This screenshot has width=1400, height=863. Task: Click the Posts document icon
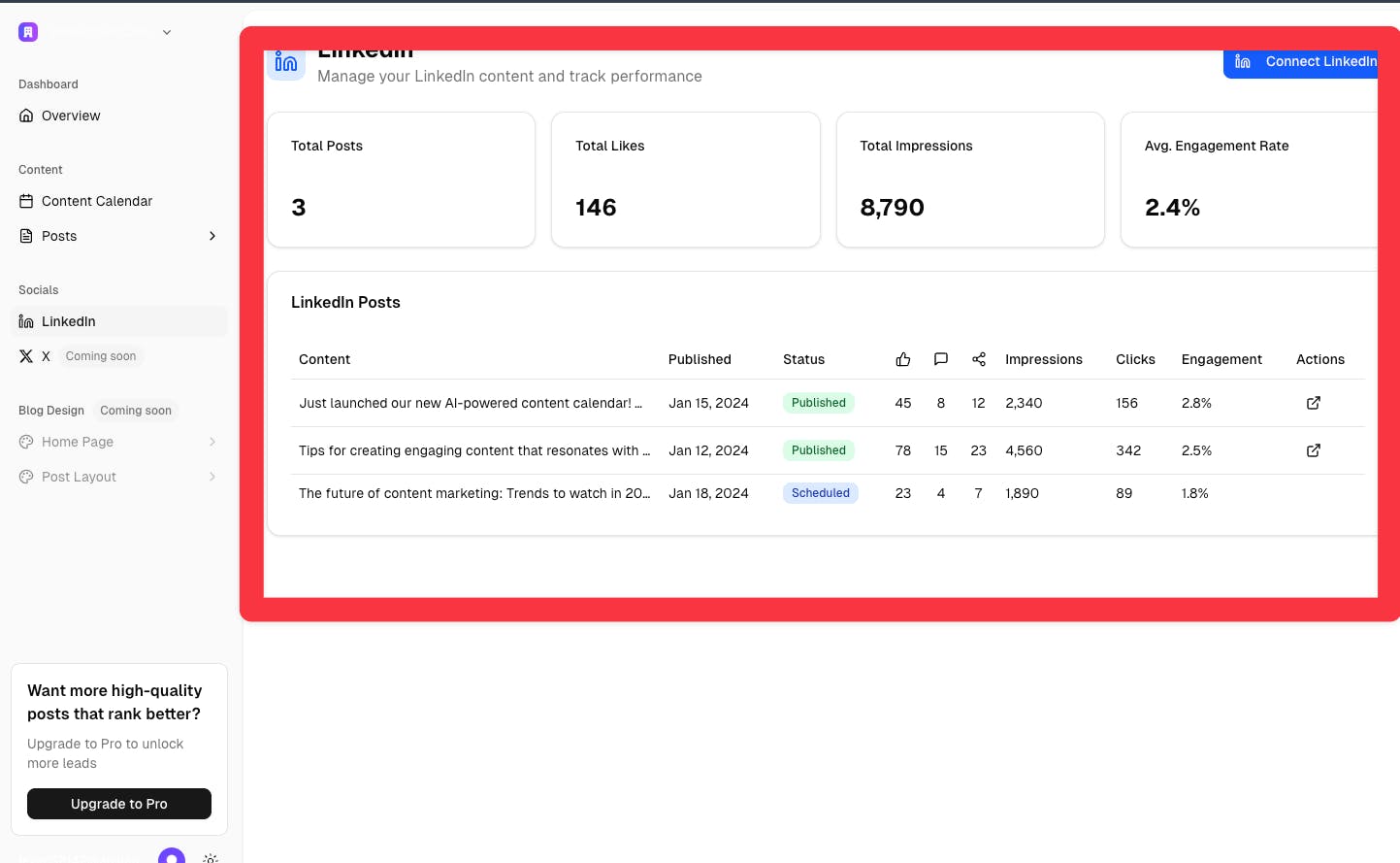tap(26, 236)
